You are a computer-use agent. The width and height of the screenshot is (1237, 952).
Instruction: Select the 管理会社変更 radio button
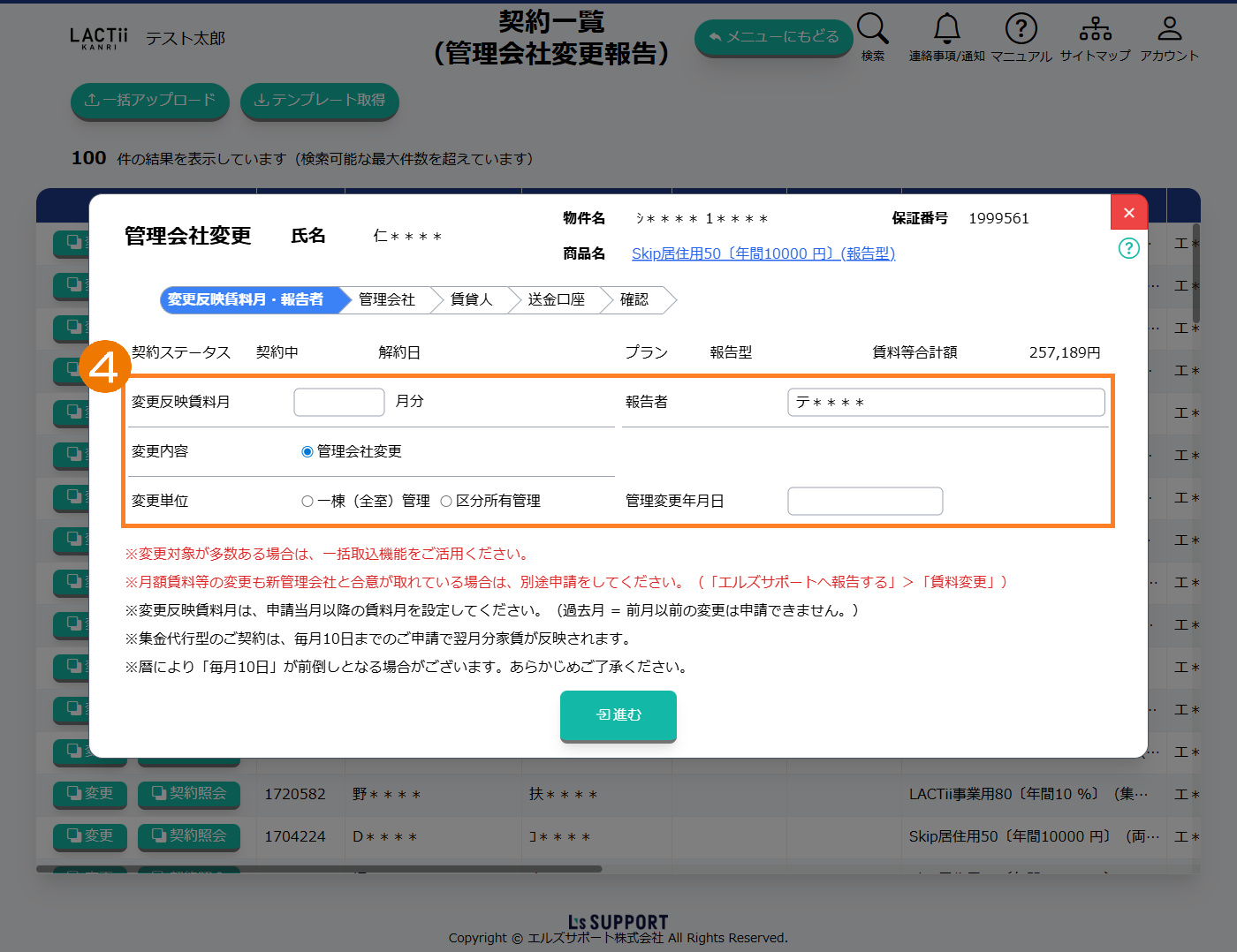tap(307, 452)
